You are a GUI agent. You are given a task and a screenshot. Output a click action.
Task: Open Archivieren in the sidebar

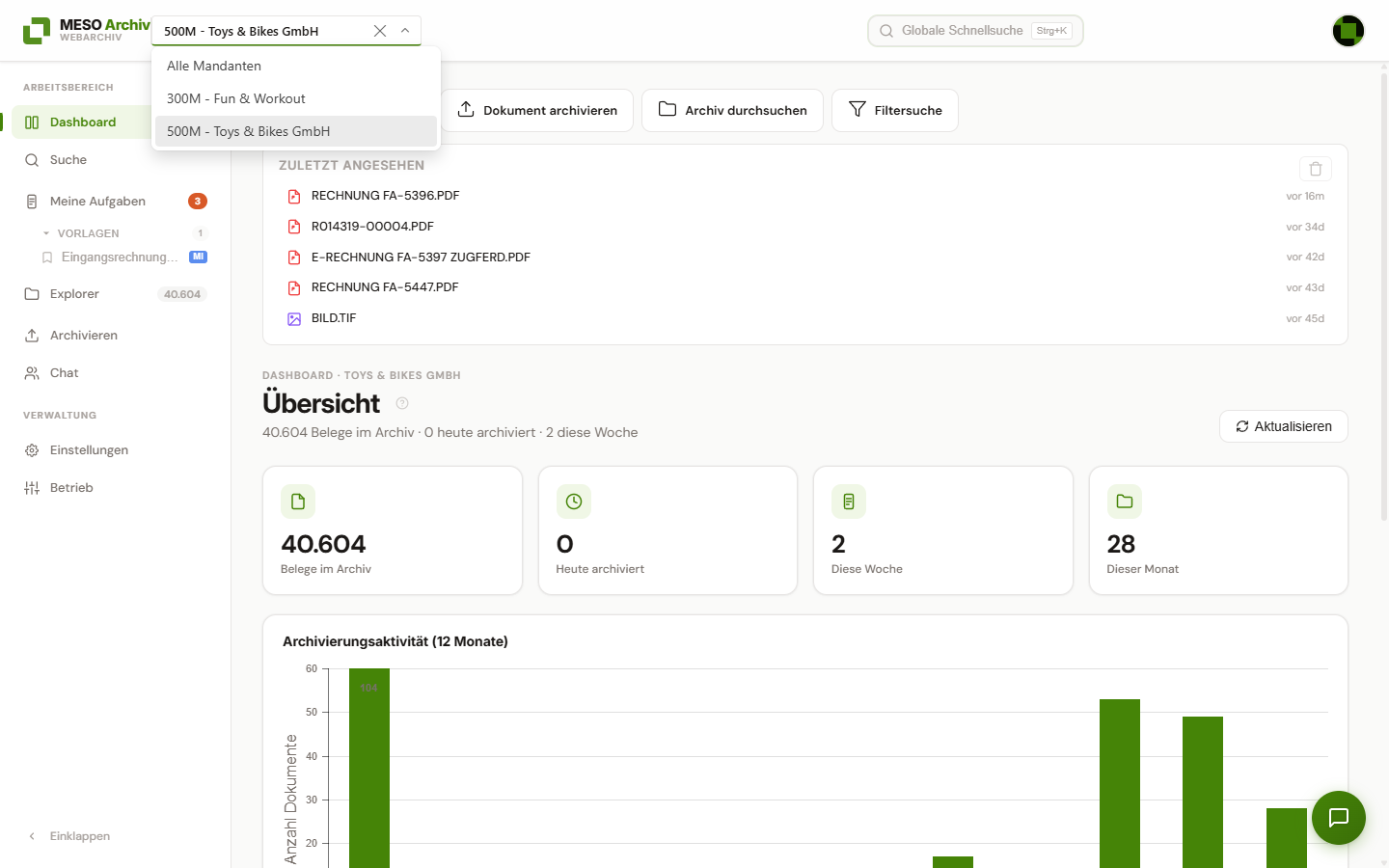(116, 336)
